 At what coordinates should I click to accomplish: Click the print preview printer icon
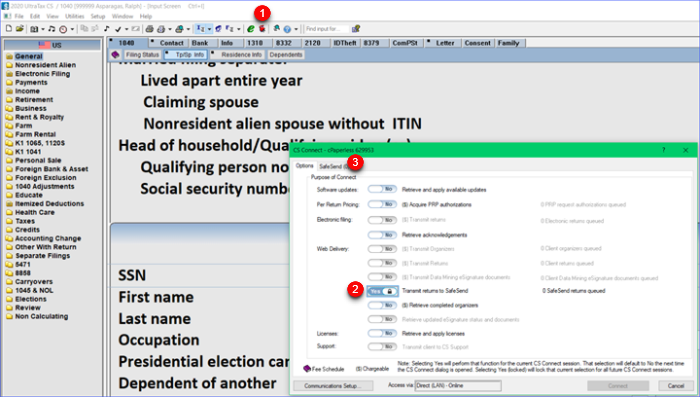pyautogui.click(x=161, y=29)
